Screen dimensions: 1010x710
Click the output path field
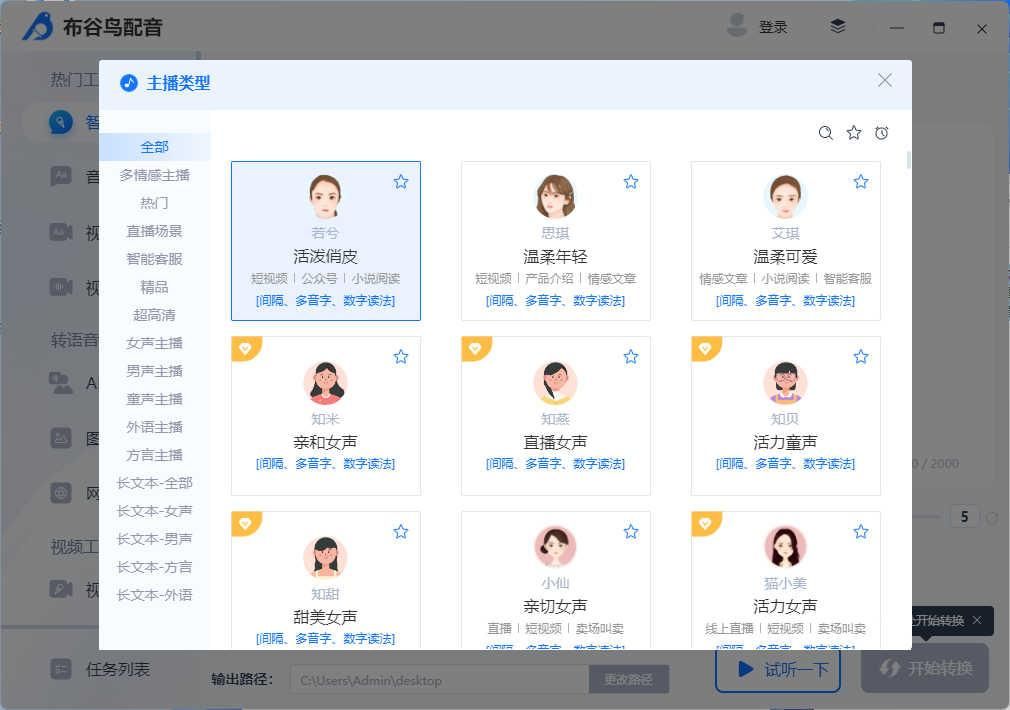tap(440, 680)
